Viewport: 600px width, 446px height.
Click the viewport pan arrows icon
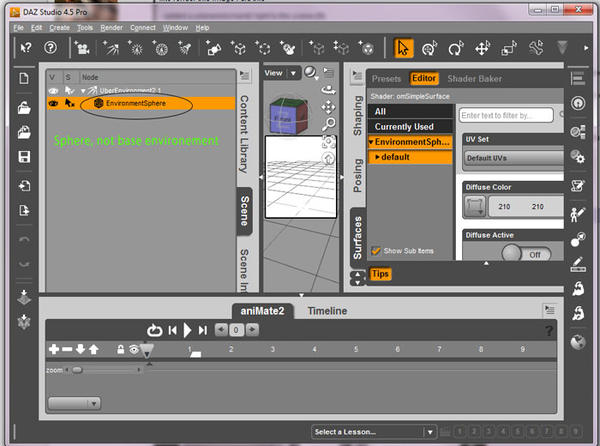pos(328,107)
